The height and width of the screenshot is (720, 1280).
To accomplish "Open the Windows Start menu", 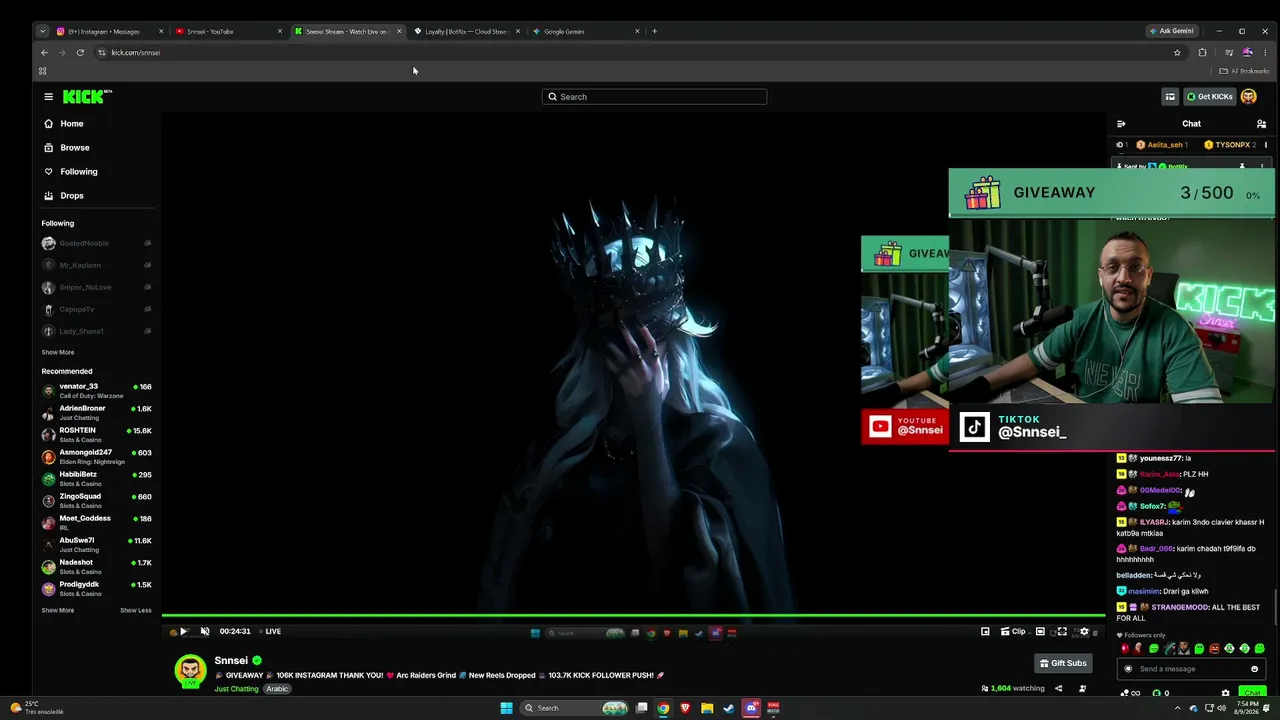I will (x=506, y=708).
